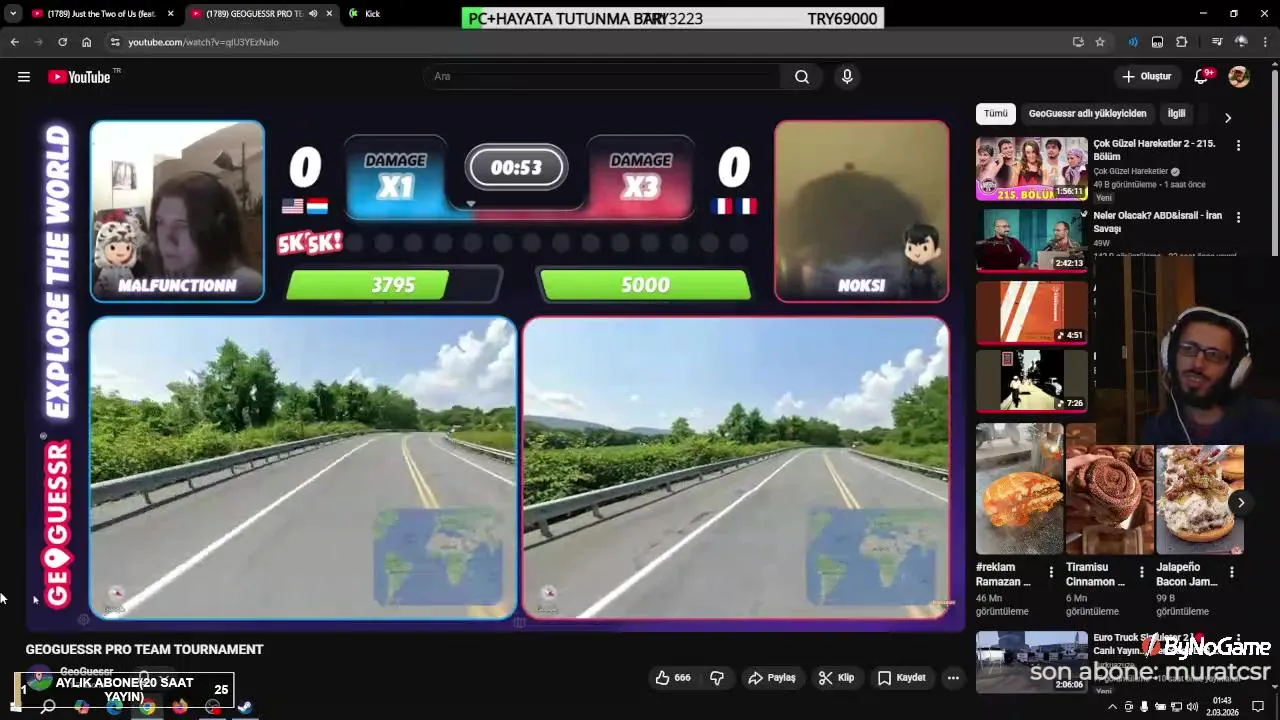Image resolution: width=1280 pixels, height=720 pixels.
Task: Open options menu for #reklam Ramazan short
Action: [1051, 572]
